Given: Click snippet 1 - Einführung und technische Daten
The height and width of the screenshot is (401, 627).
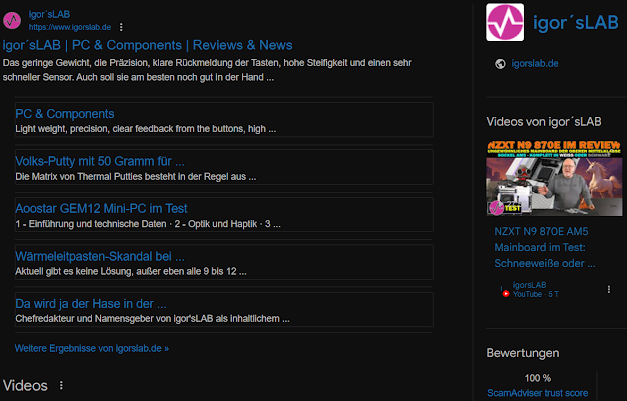Looking at the screenshot, I should click(148, 224).
